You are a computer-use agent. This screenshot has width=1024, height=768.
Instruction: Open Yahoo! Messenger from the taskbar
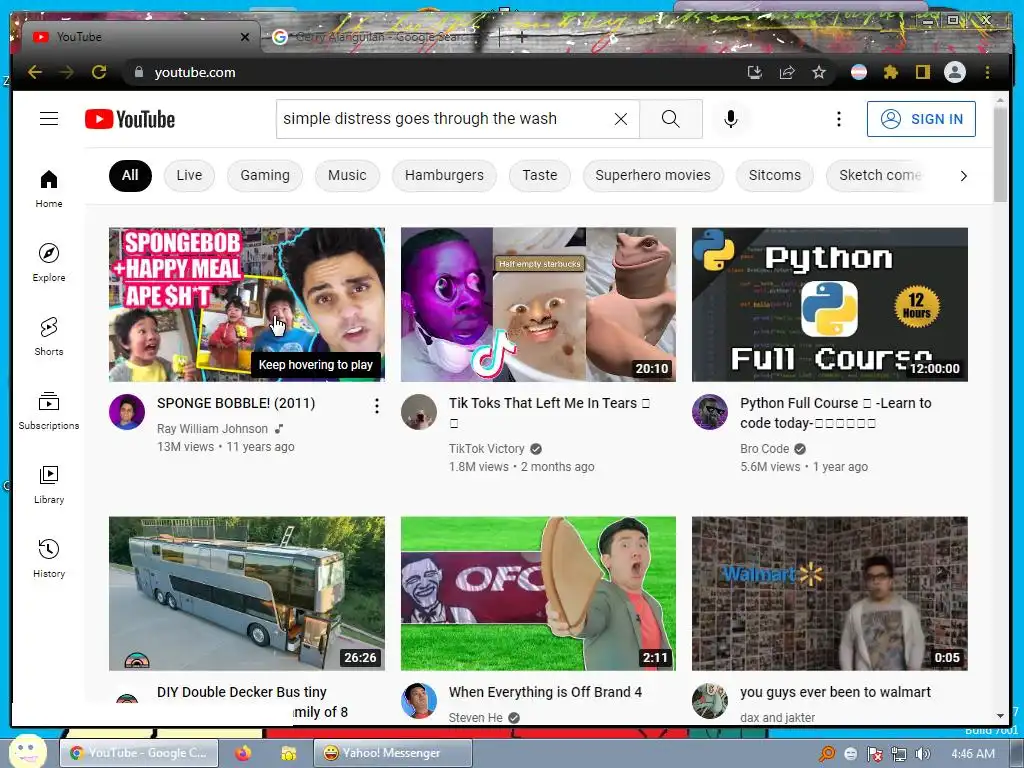pos(392,753)
